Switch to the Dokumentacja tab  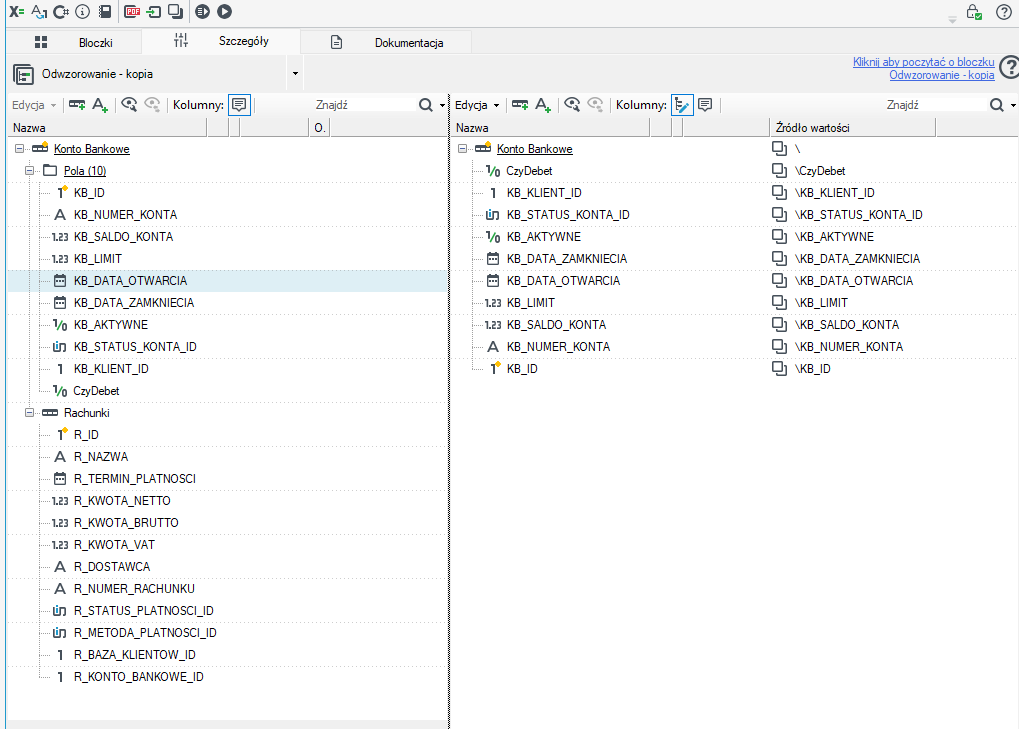[387, 42]
